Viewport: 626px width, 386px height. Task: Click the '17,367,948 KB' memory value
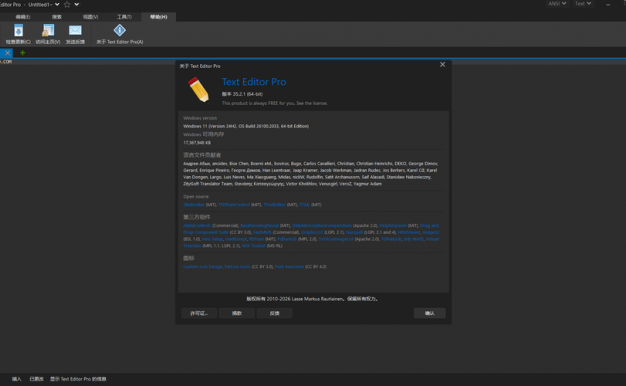click(197, 143)
